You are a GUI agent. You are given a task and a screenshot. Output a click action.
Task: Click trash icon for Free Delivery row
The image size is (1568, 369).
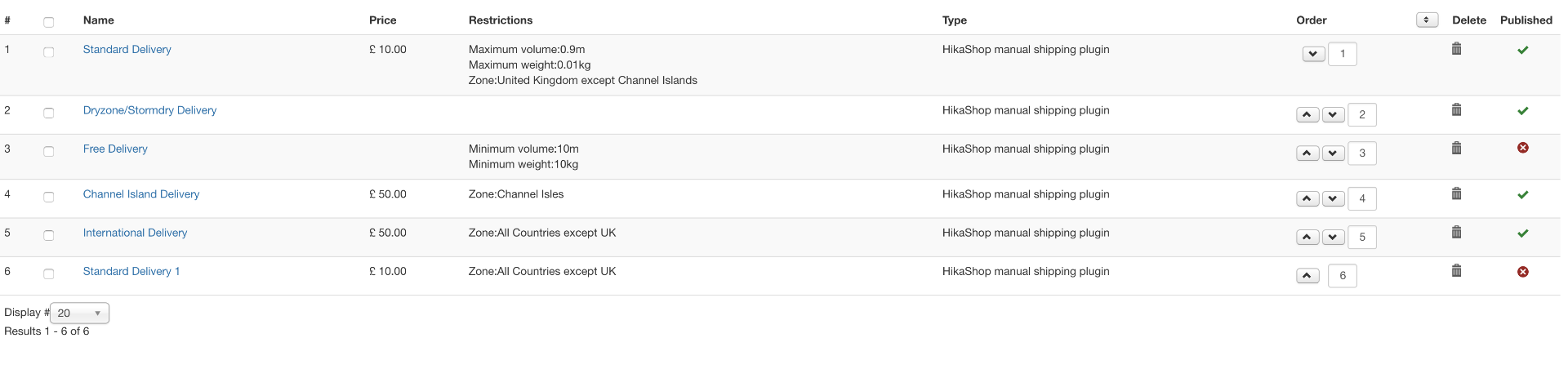tap(1456, 149)
